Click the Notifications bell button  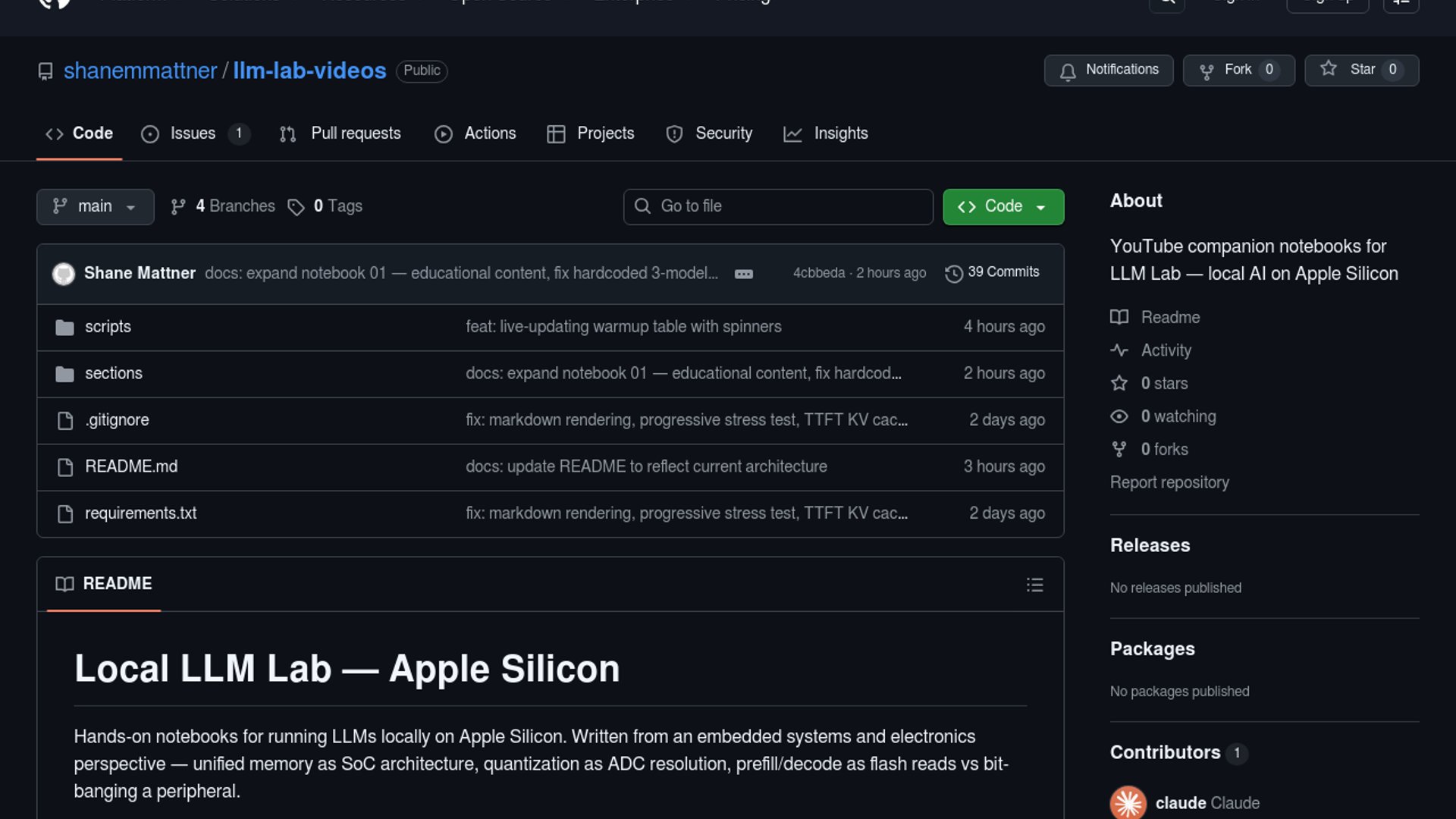[x=1108, y=71]
